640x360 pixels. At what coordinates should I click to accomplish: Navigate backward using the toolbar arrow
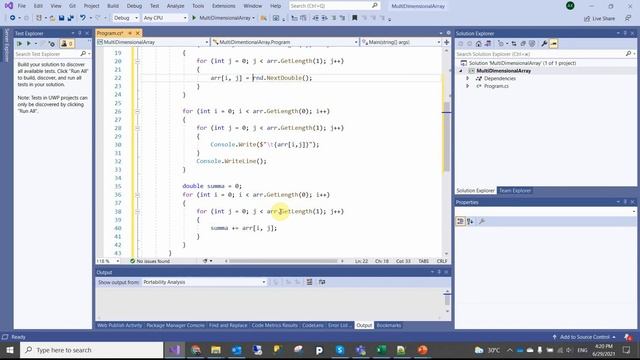tap(12, 18)
